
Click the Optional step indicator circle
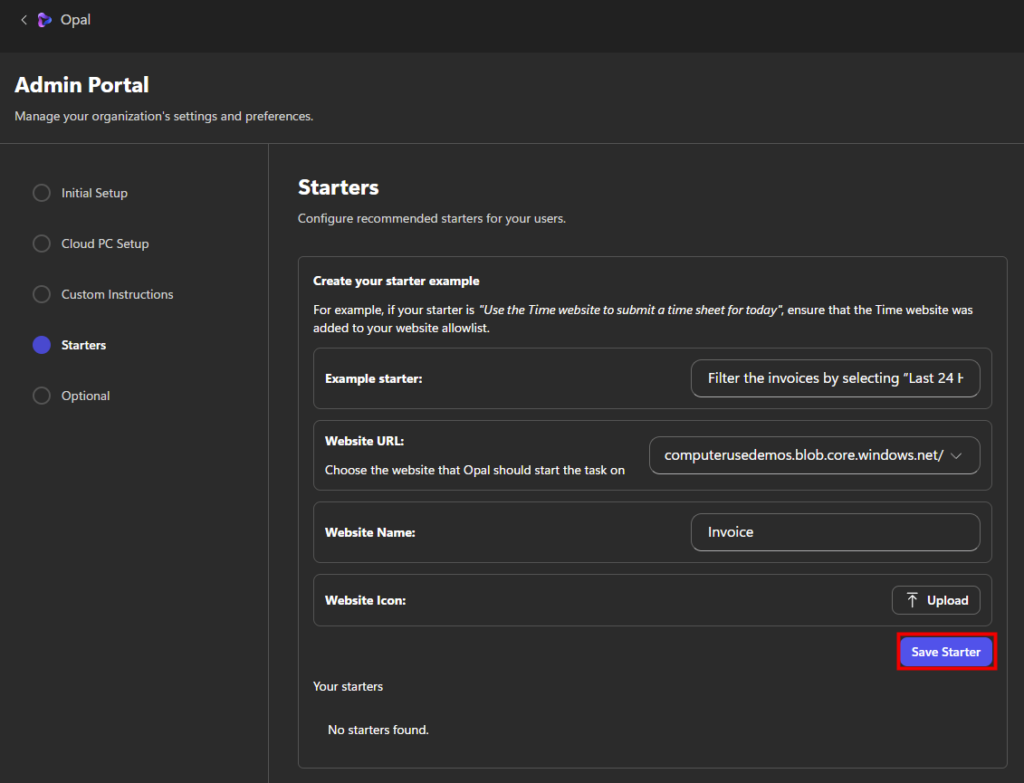pyautogui.click(x=41, y=396)
